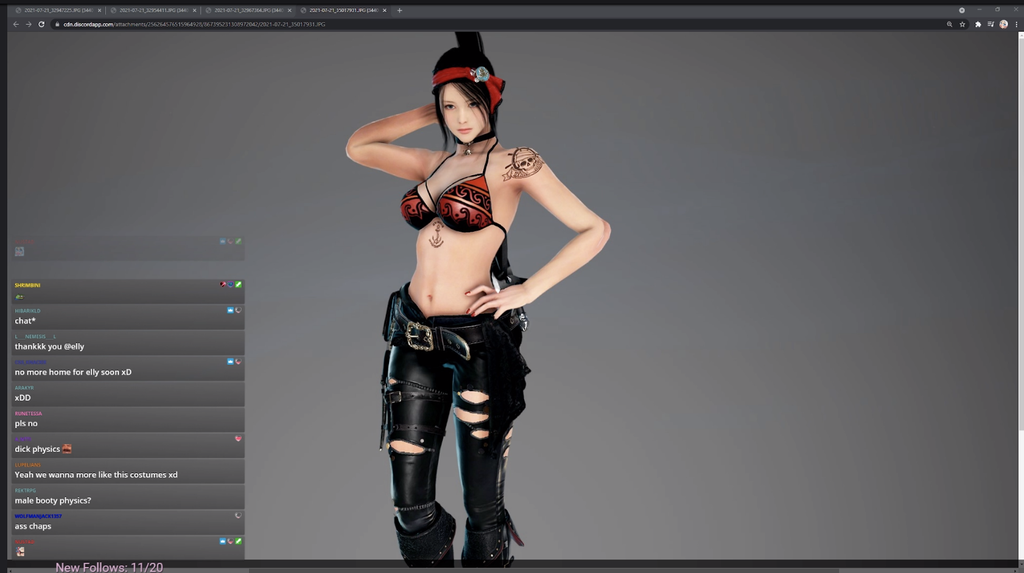Select the active tab 2021-07-21_35017931.JPG

(344, 10)
